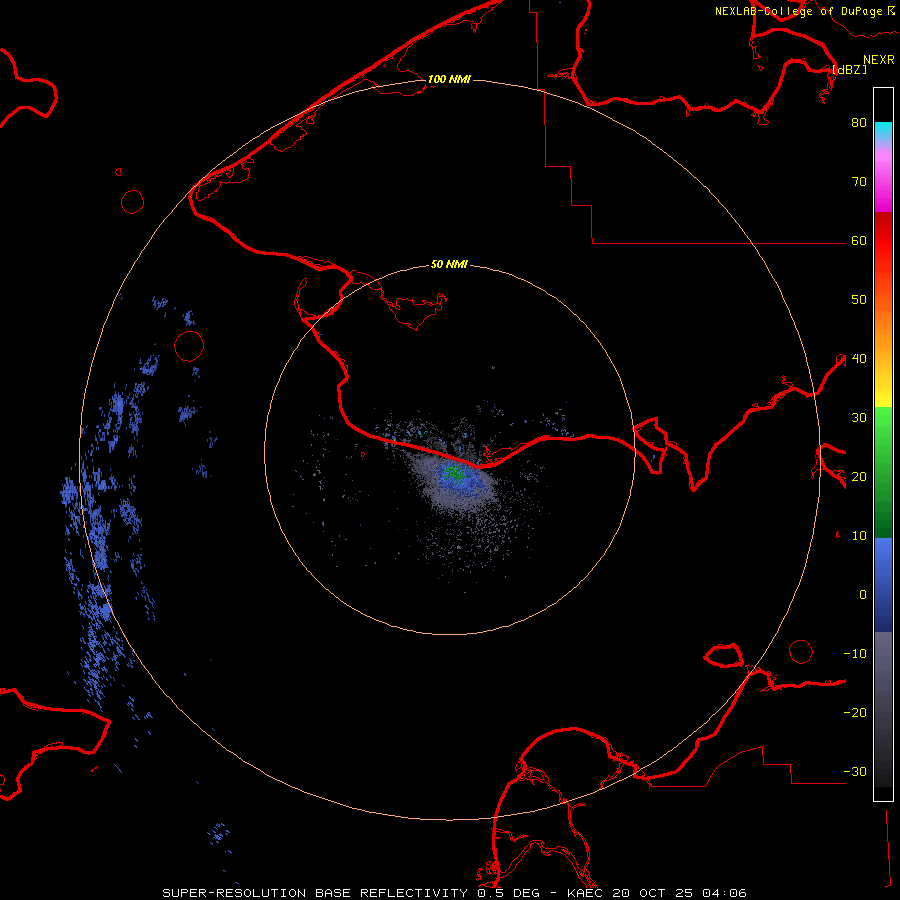This screenshot has width=900, height=900.
Task: Pick the gray segment of the color bar
Action: pos(883,709)
